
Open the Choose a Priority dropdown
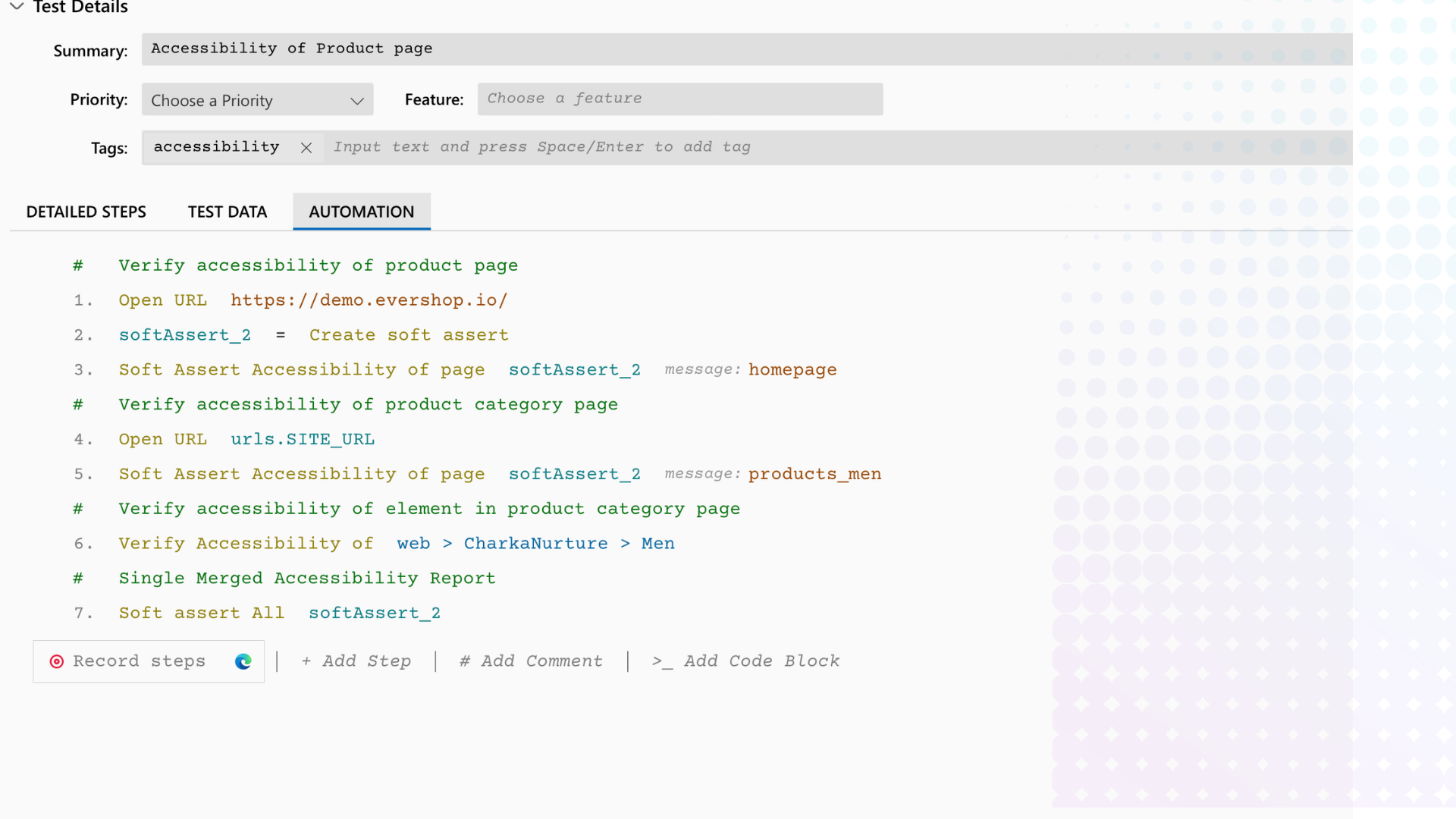pyautogui.click(x=257, y=100)
